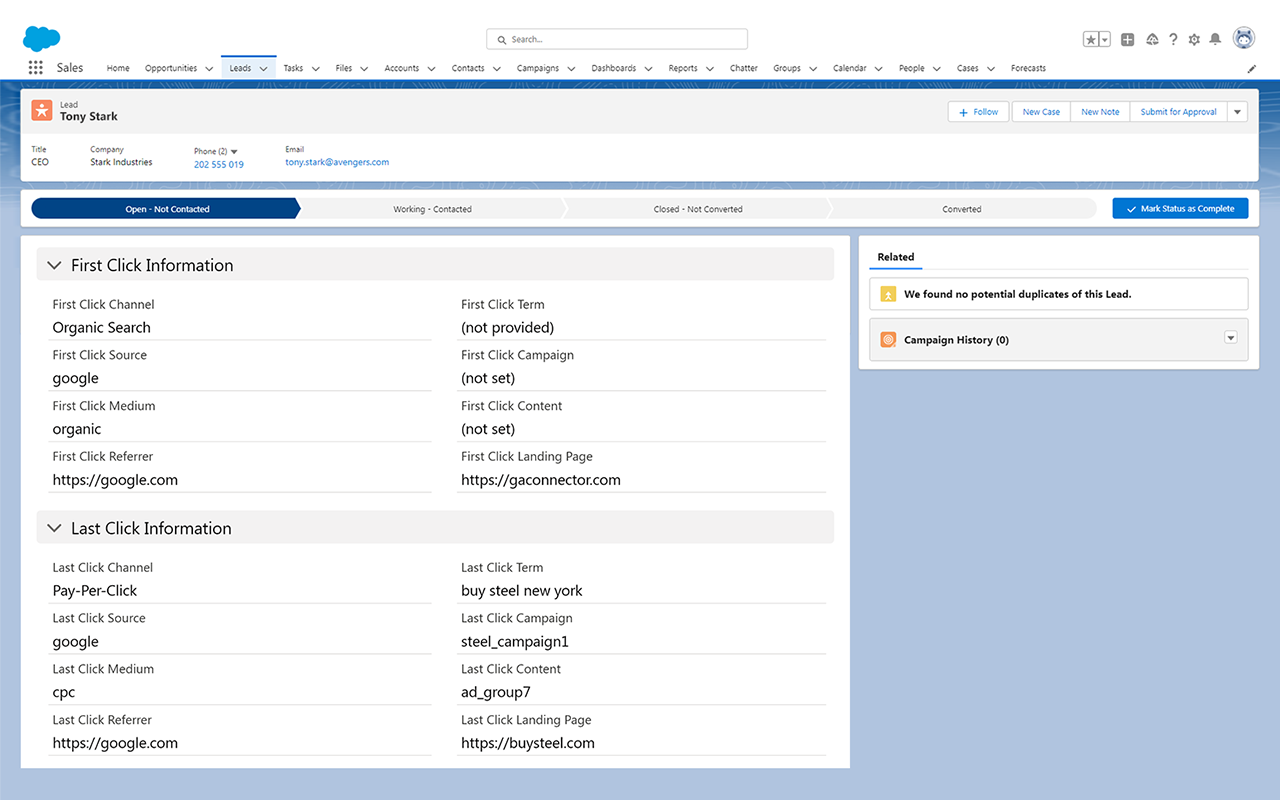The width and height of the screenshot is (1280, 800).
Task: Open the Setup gear icon
Action: coord(1194,39)
